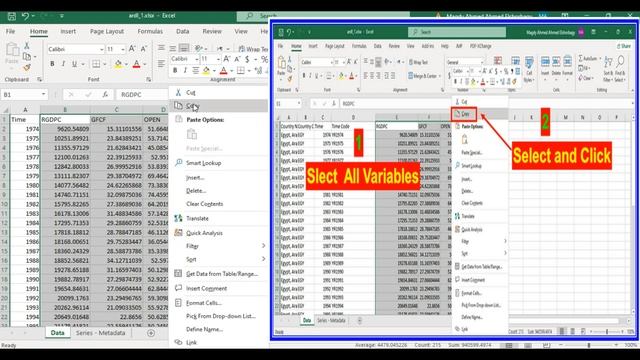
Task: Toggle Italic in the main ribbon's Font group
Action: 63,64
